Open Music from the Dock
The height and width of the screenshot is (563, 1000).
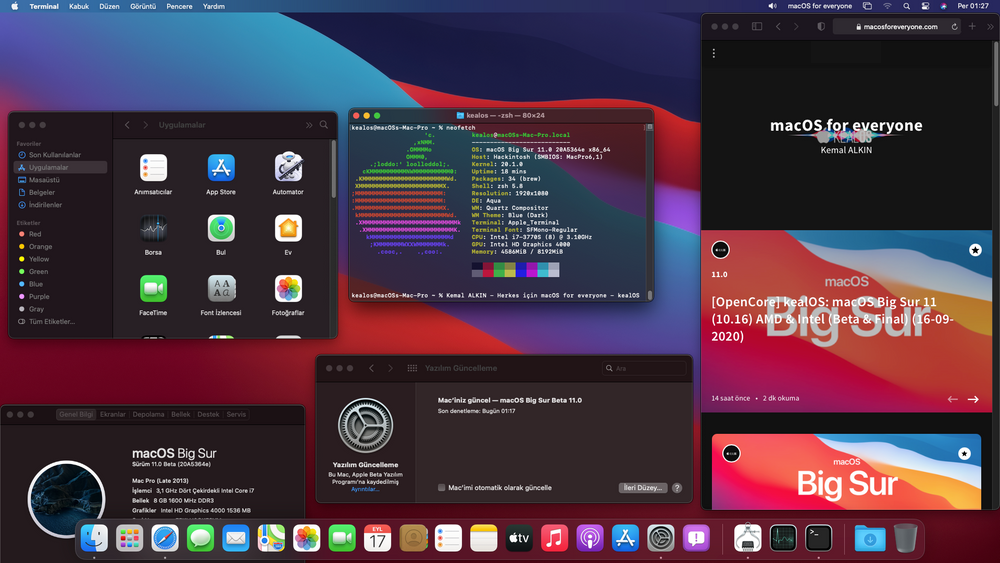pyautogui.click(x=554, y=539)
